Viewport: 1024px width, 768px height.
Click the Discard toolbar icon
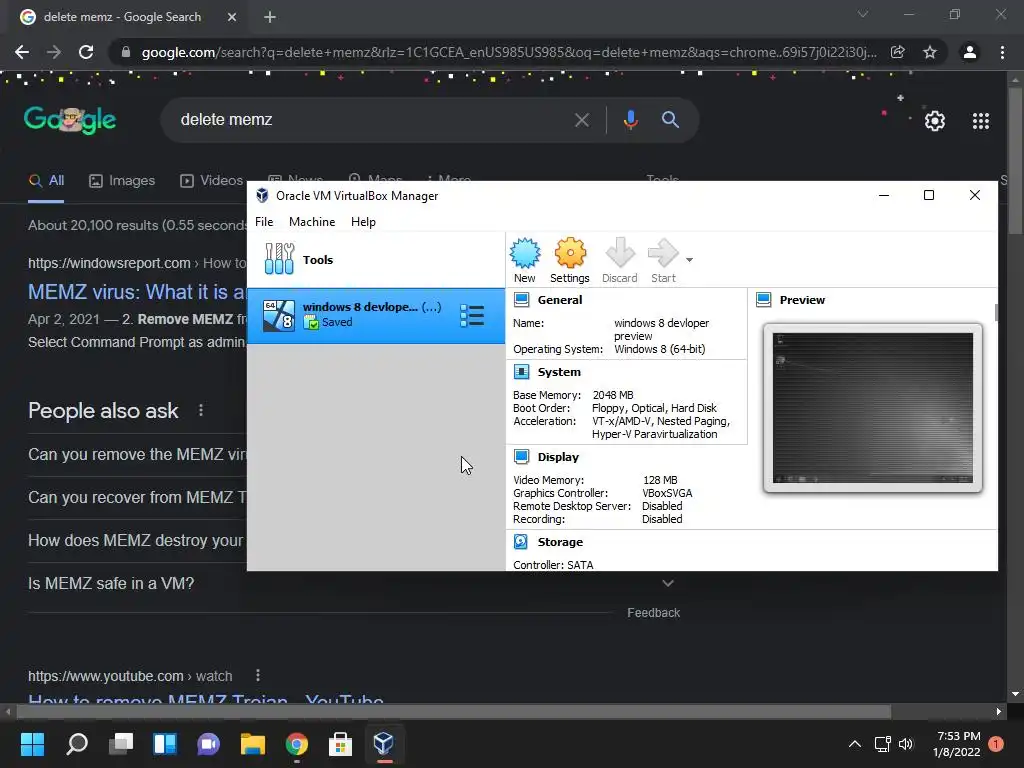pos(619,260)
